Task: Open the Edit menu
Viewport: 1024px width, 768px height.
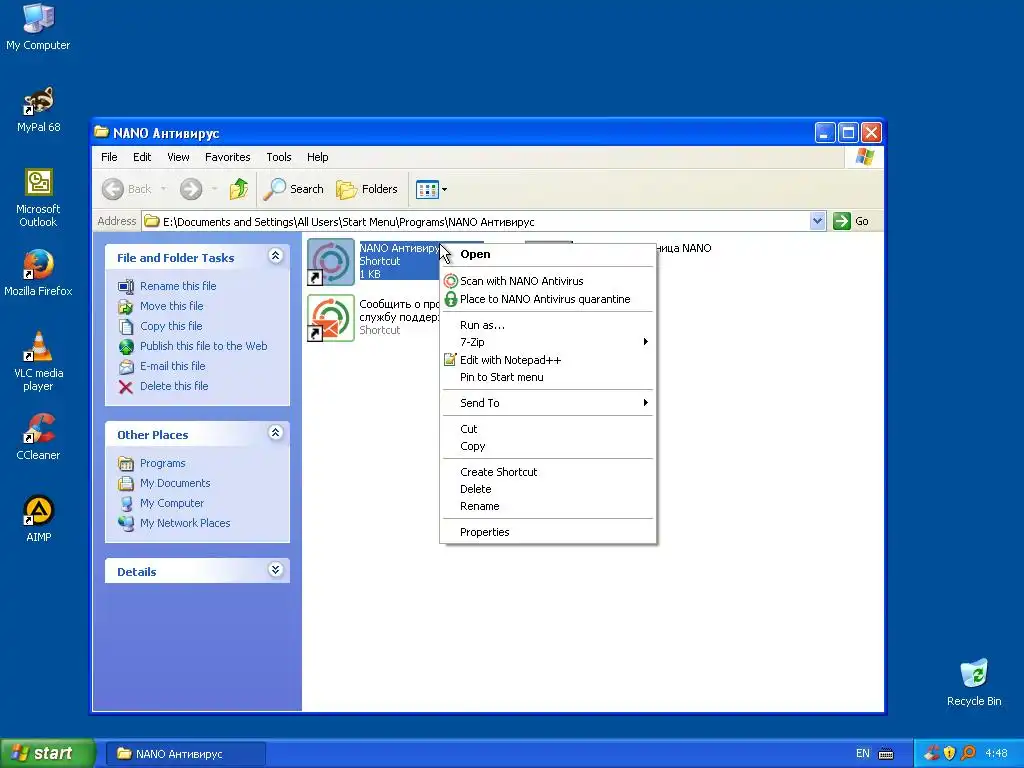Action: [x=142, y=157]
